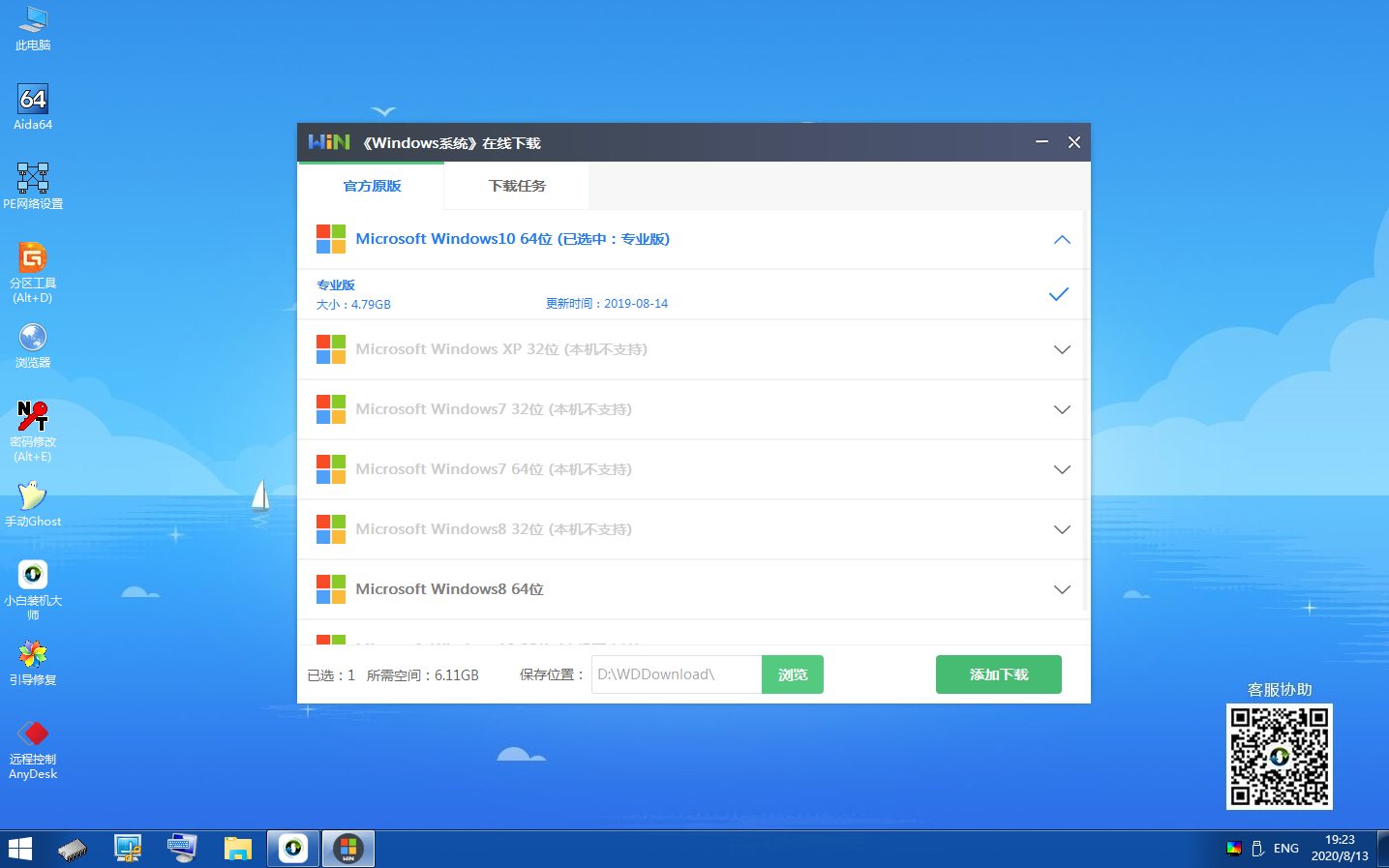Click the Windows8 32位 logo icon
Screen dimensions: 1389x868
[x=331, y=529]
